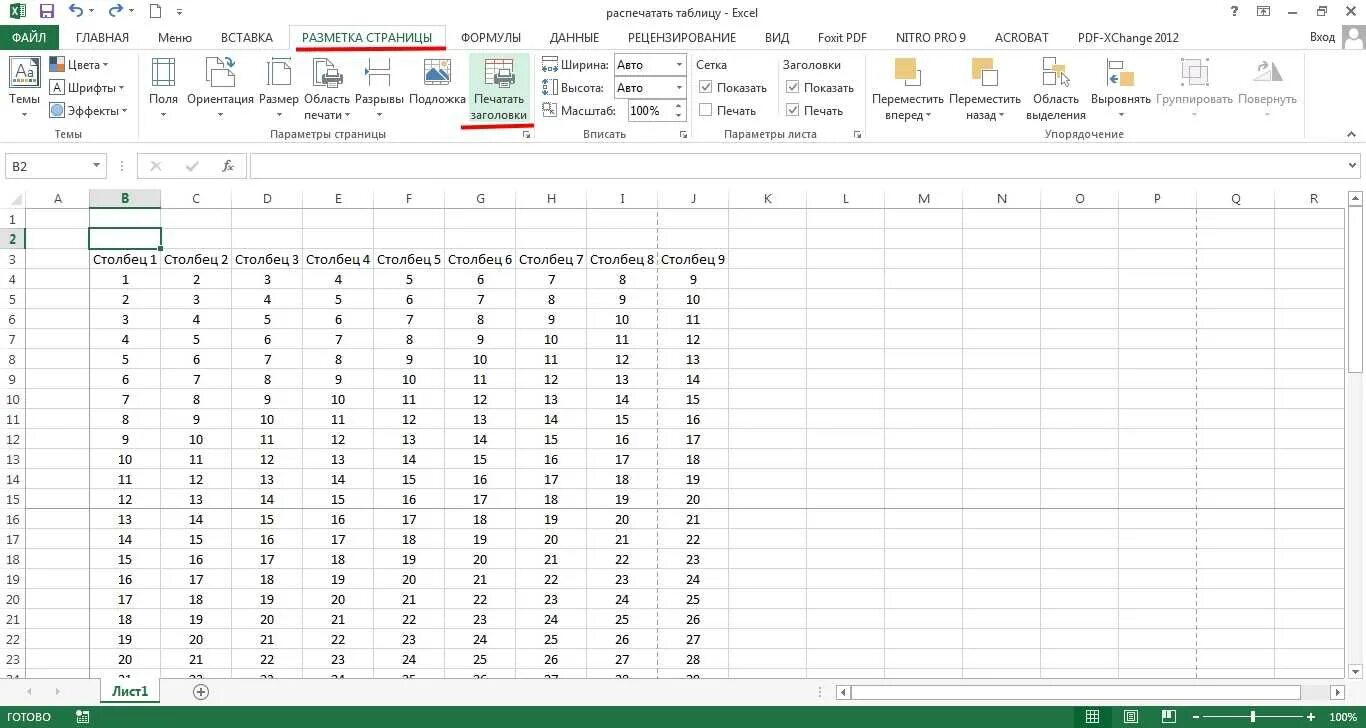Viewport: 1366px width, 728px height.
Task: Switch to ФОРМУЛЫ tab
Action: pos(493,38)
